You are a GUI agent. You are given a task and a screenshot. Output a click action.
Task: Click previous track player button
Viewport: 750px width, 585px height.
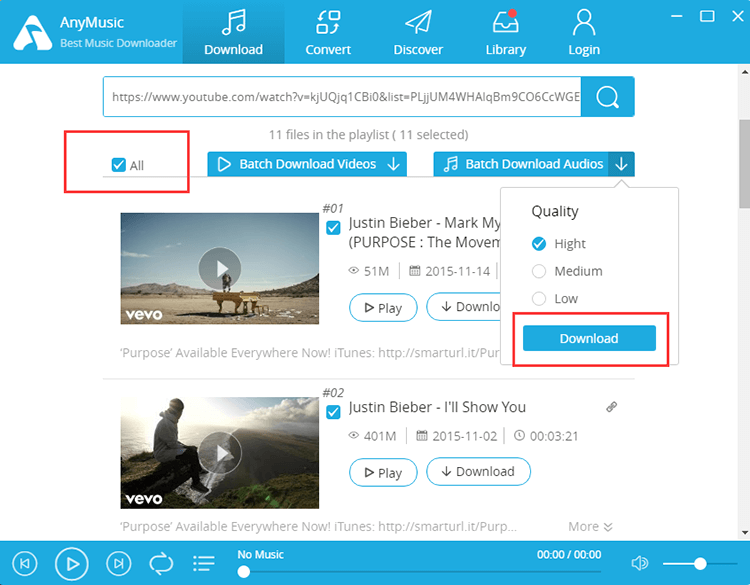[x=24, y=564]
